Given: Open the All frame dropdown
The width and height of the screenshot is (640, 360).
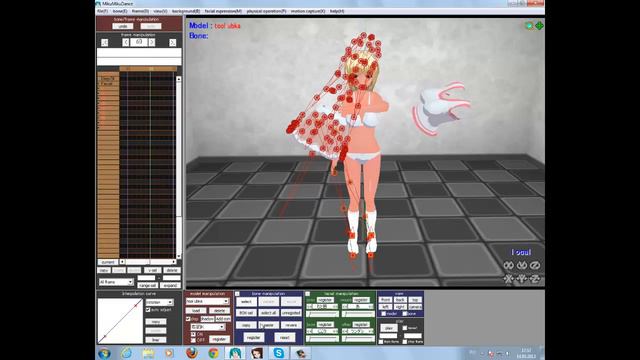Looking at the screenshot, I should pyautogui.click(x=116, y=282).
